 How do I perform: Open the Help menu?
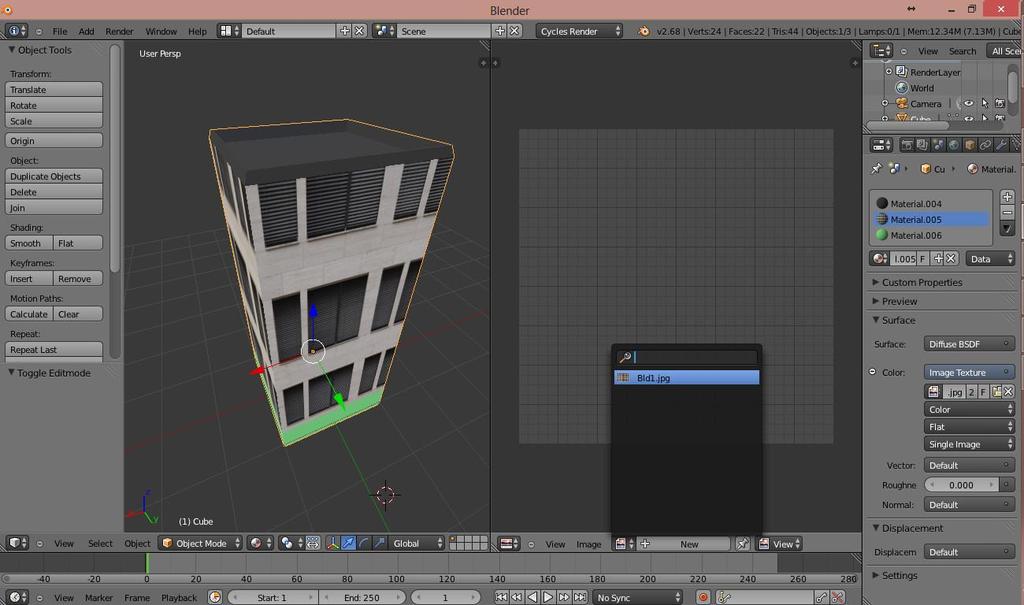click(x=197, y=31)
